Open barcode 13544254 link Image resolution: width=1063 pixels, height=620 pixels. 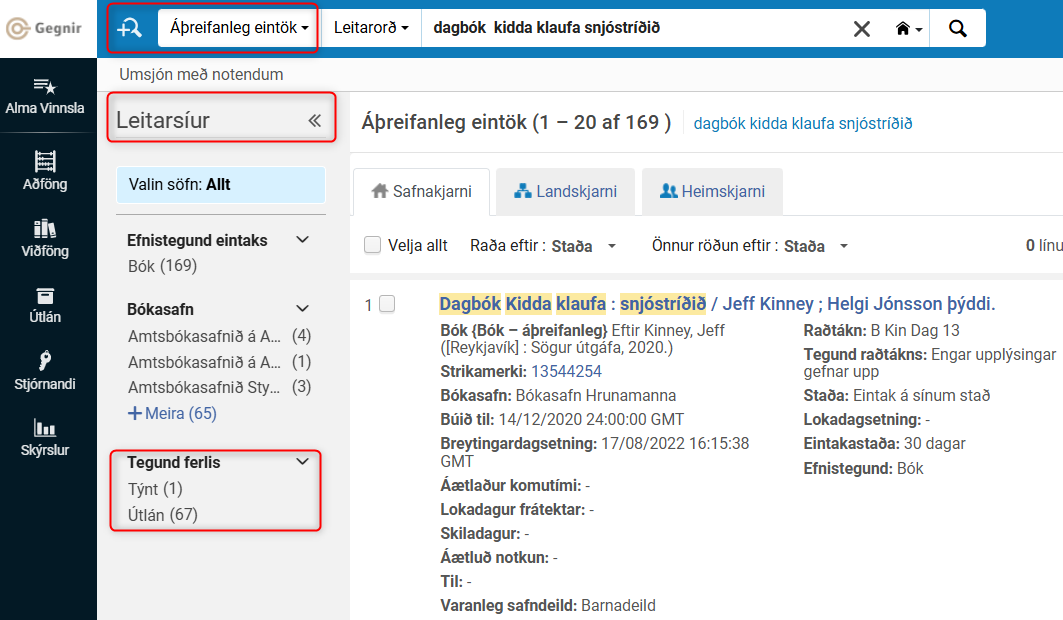pos(566,371)
